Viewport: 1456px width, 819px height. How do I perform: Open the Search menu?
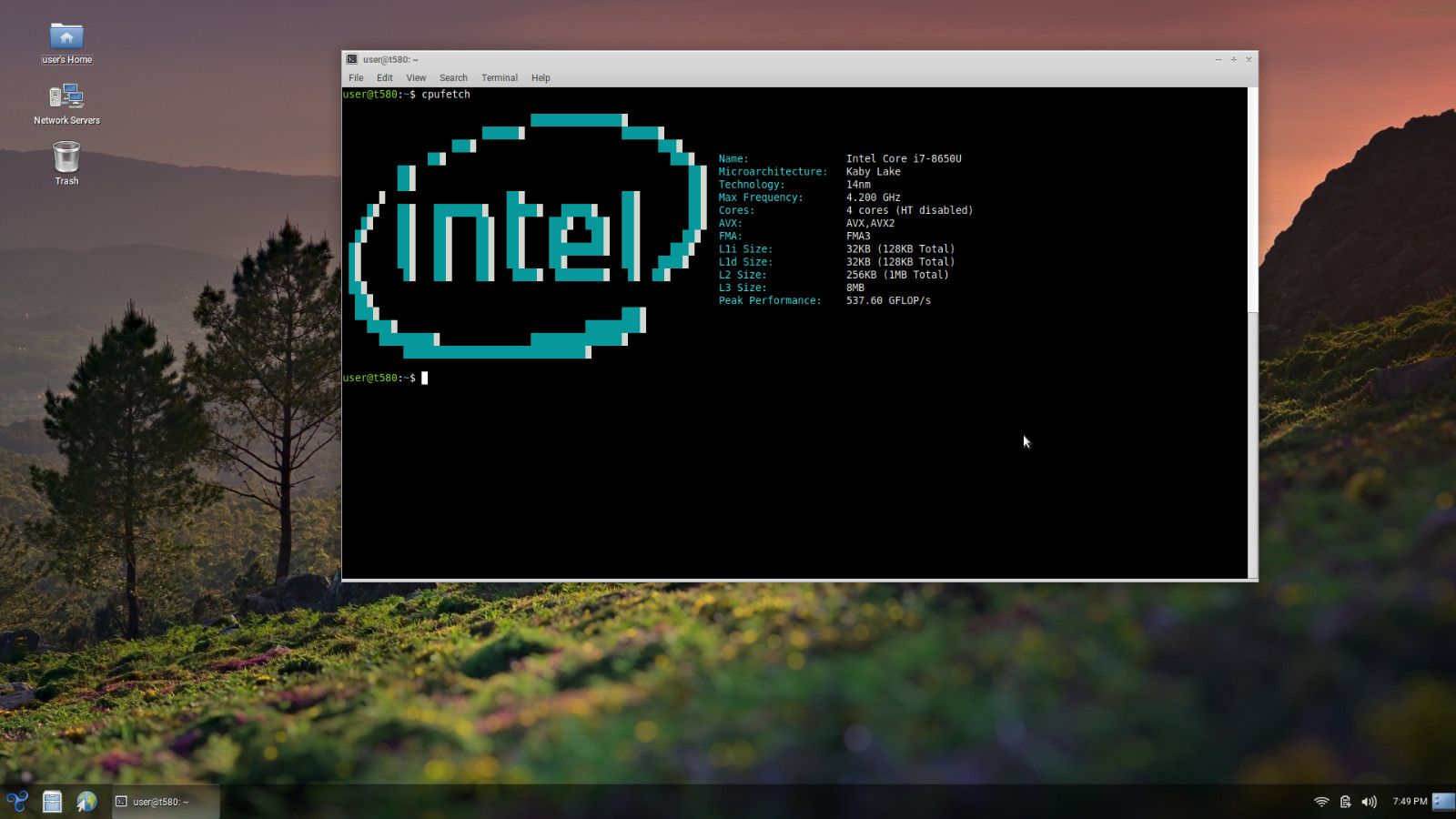coord(453,78)
